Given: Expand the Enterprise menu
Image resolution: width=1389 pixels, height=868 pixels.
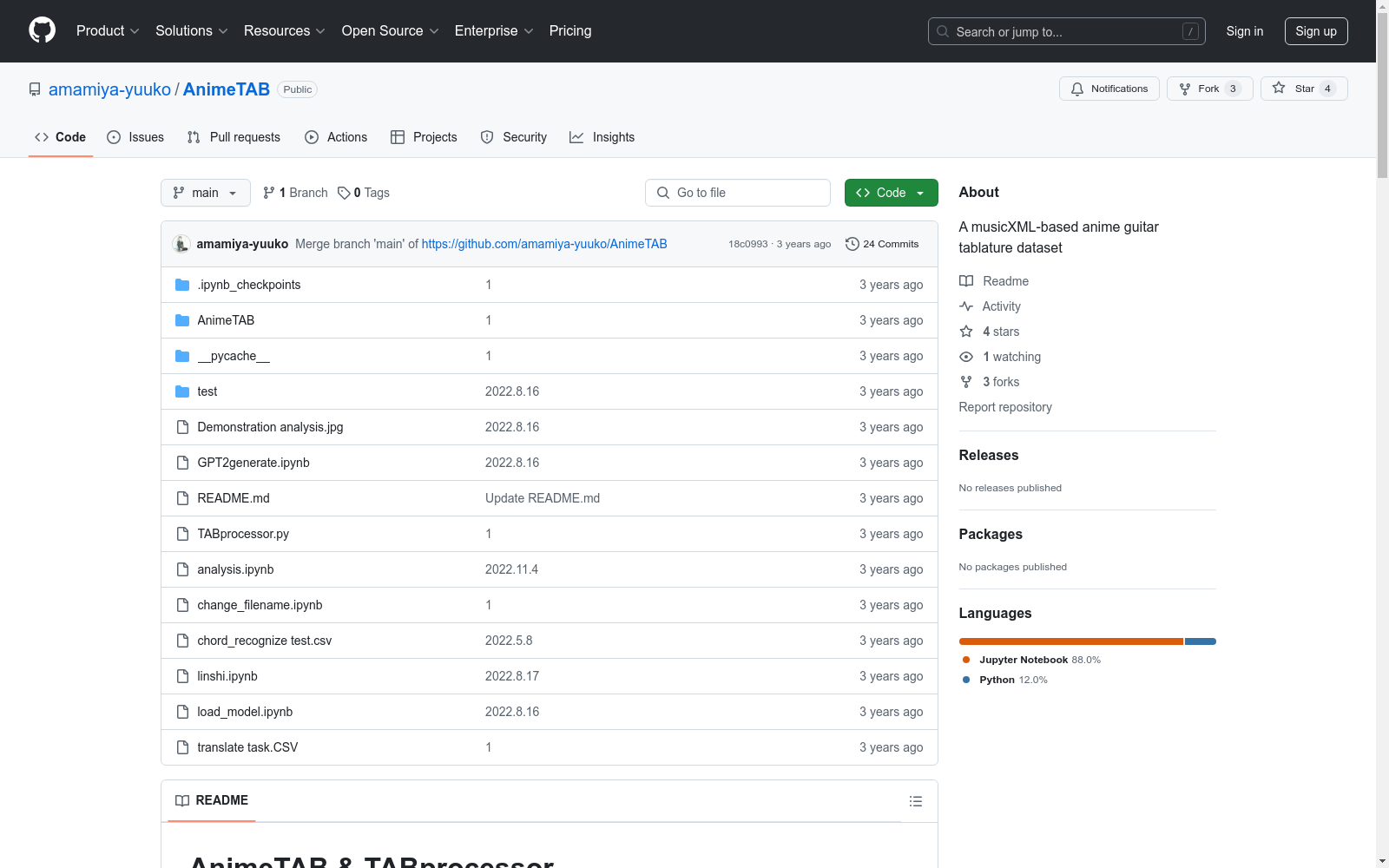Looking at the screenshot, I should pos(494,30).
